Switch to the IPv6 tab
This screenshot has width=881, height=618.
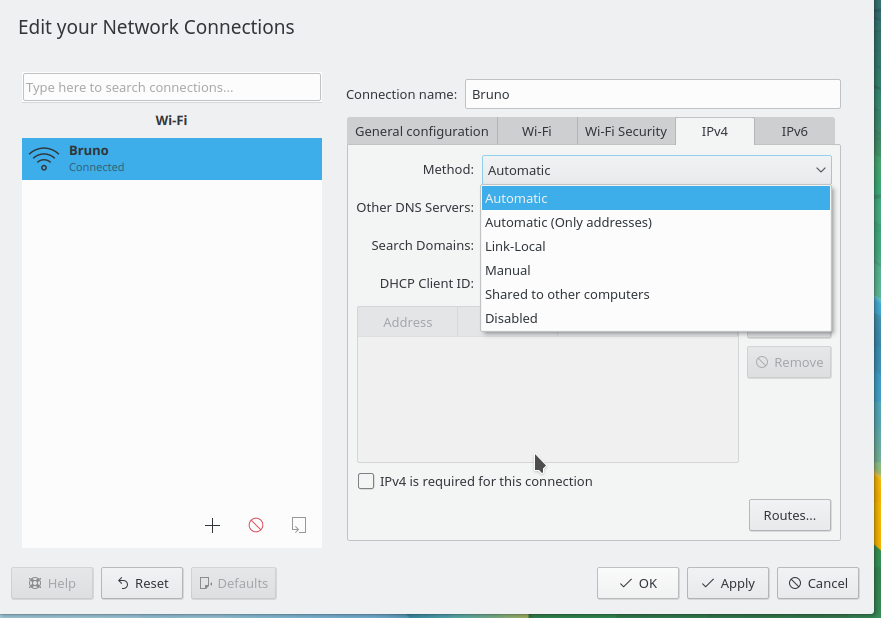point(794,131)
